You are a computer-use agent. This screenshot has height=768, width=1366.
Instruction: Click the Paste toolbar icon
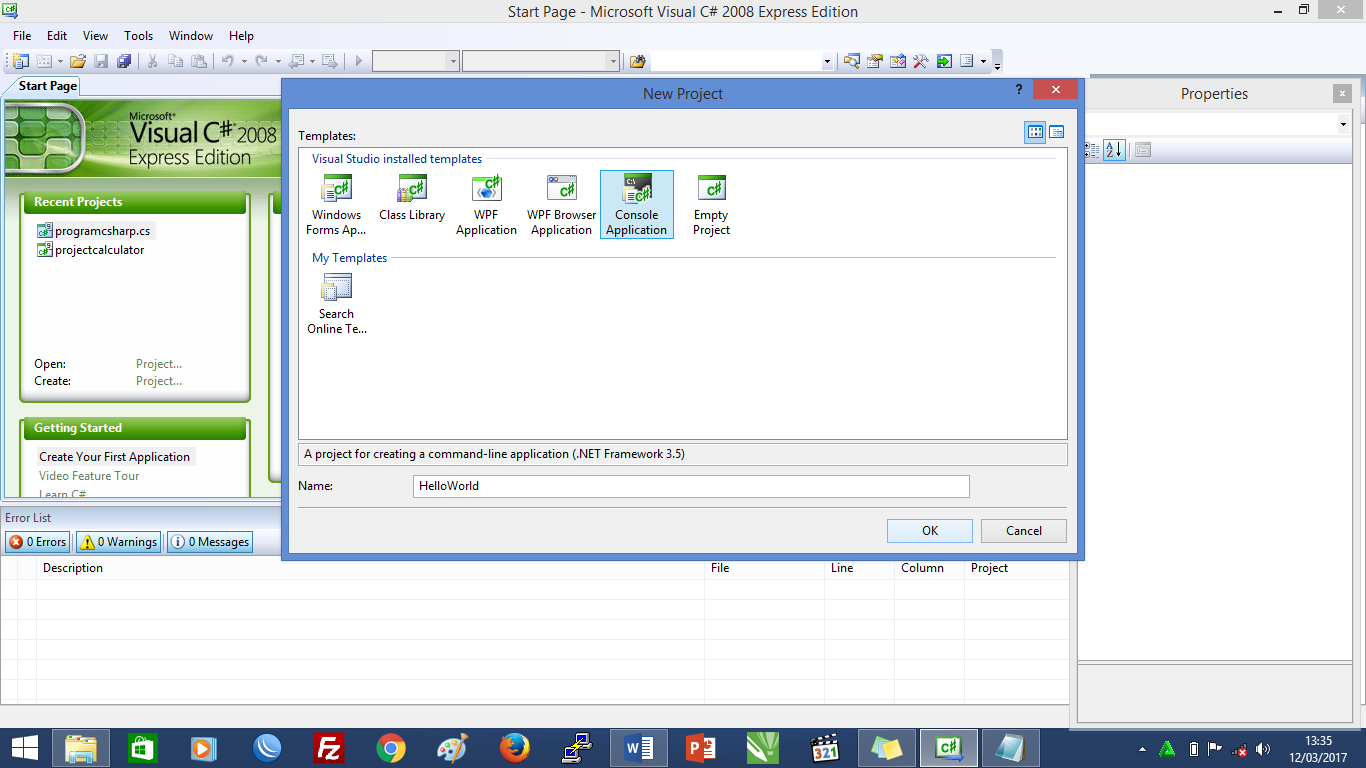click(199, 61)
